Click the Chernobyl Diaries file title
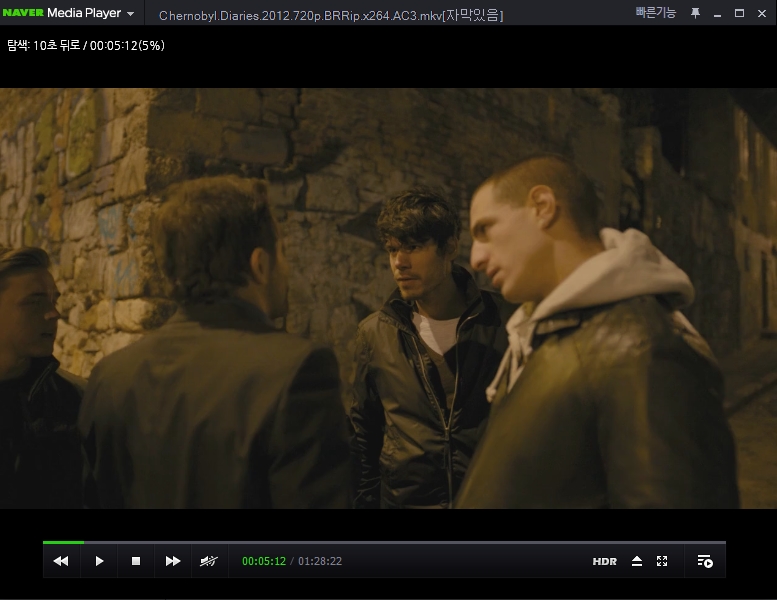 pos(330,15)
